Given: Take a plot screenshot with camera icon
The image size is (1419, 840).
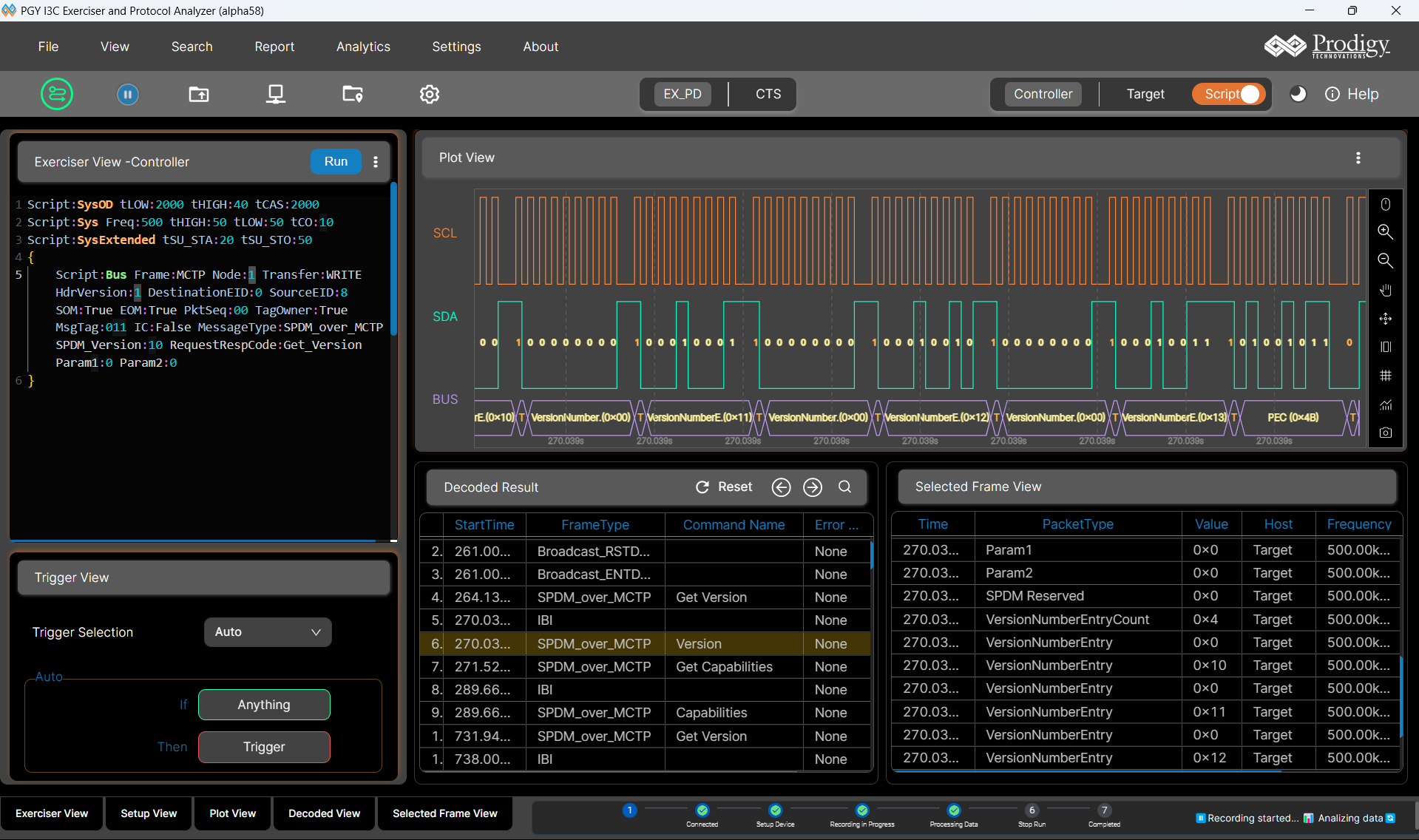Looking at the screenshot, I should pyautogui.click(x=1385, y=433).
